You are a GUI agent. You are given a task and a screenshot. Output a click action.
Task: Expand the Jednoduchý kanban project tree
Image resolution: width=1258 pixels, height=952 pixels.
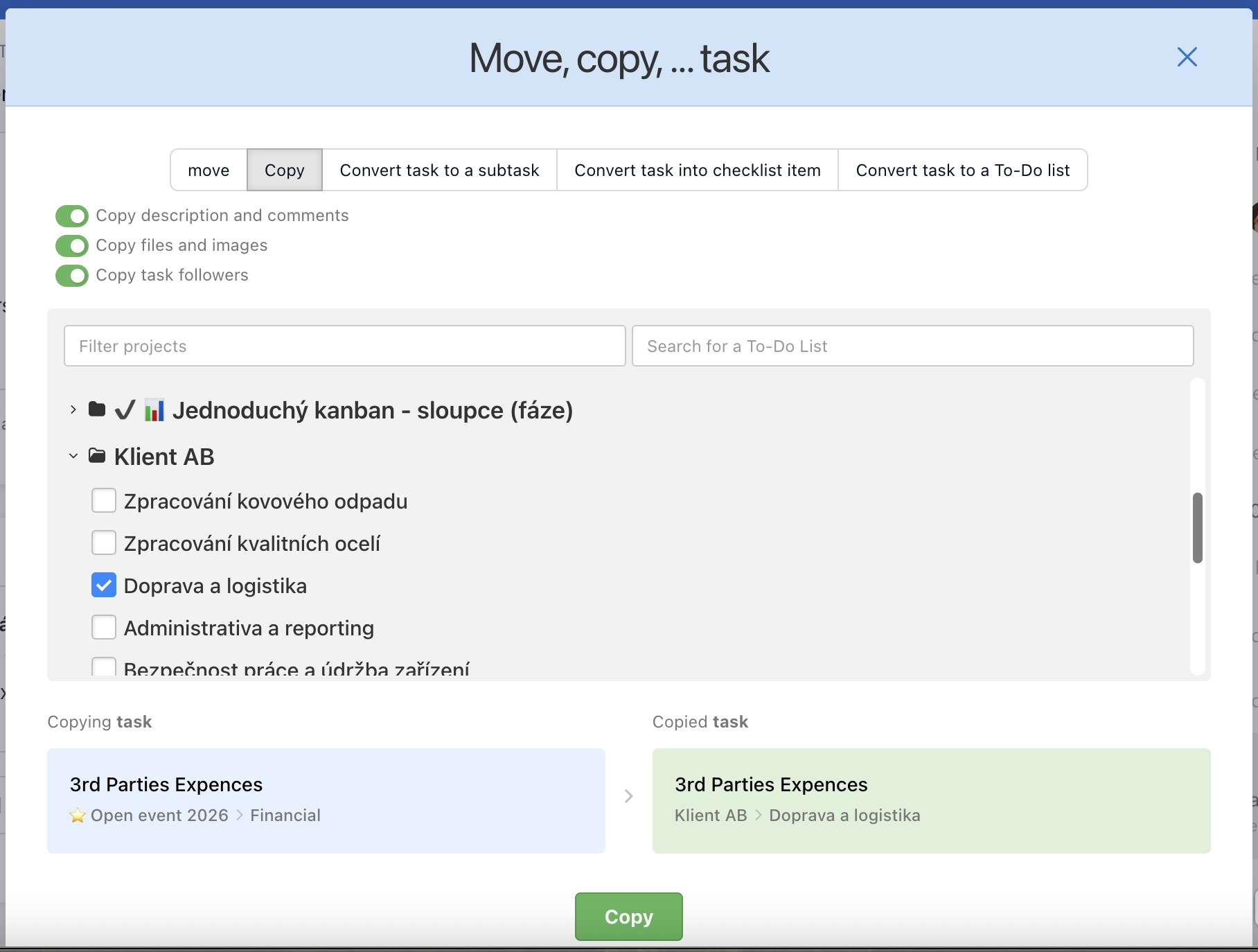click(73, 409)
